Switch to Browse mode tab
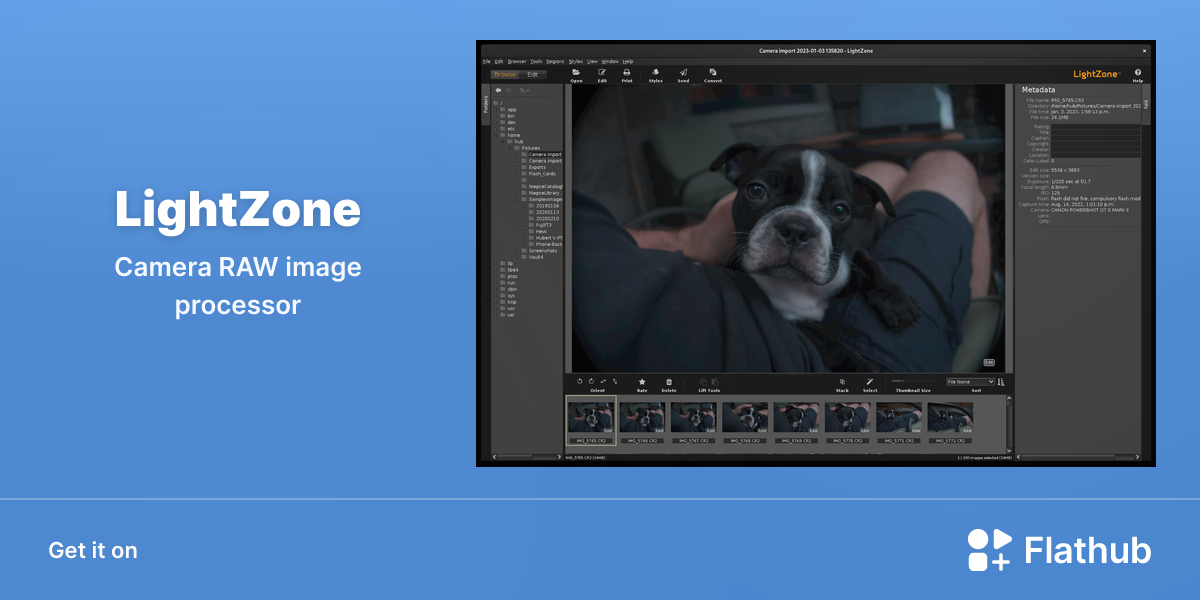Screen dimensions: 1200x600 [505, 74]
